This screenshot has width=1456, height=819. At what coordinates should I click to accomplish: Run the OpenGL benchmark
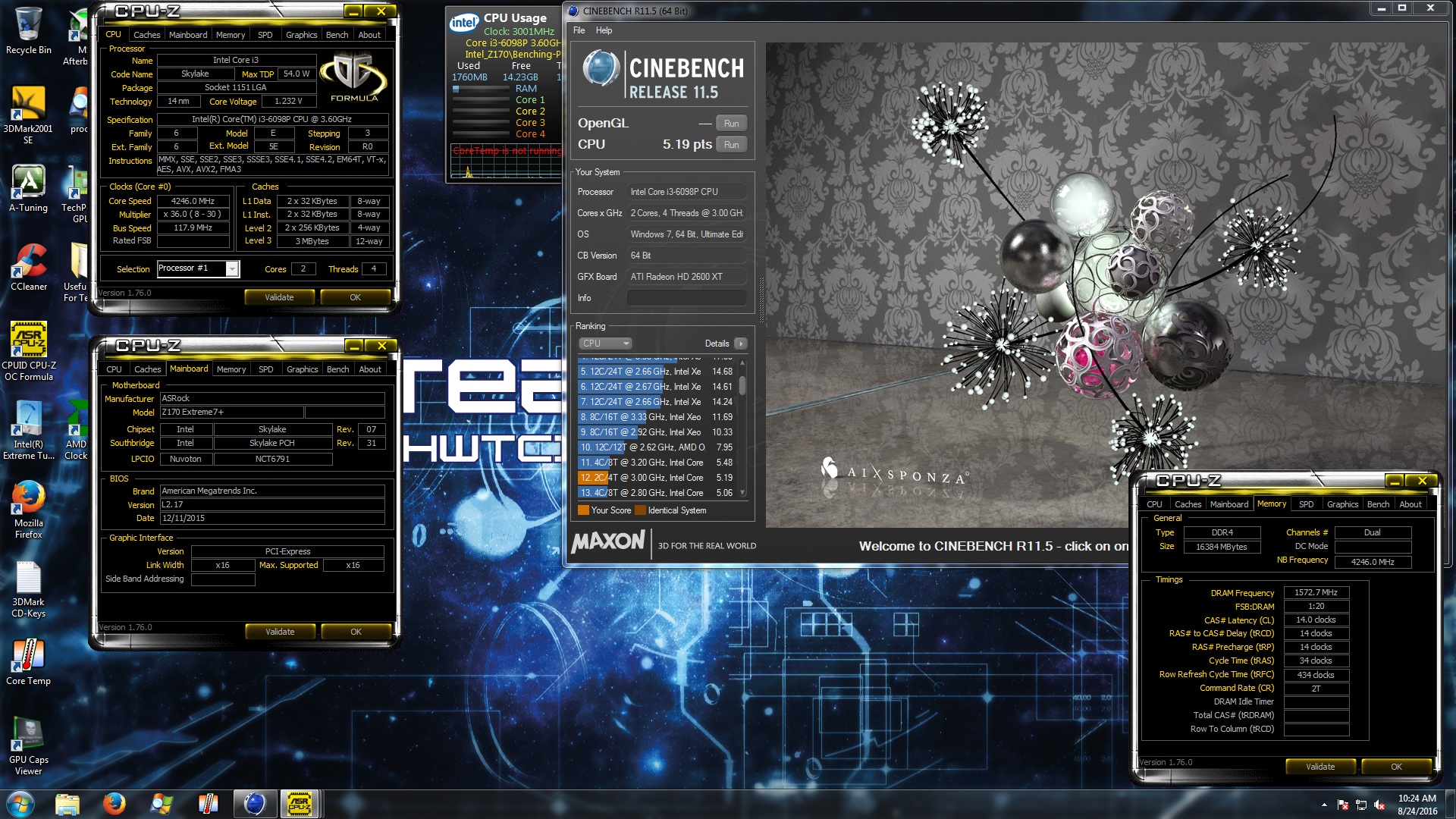point(731,123)
